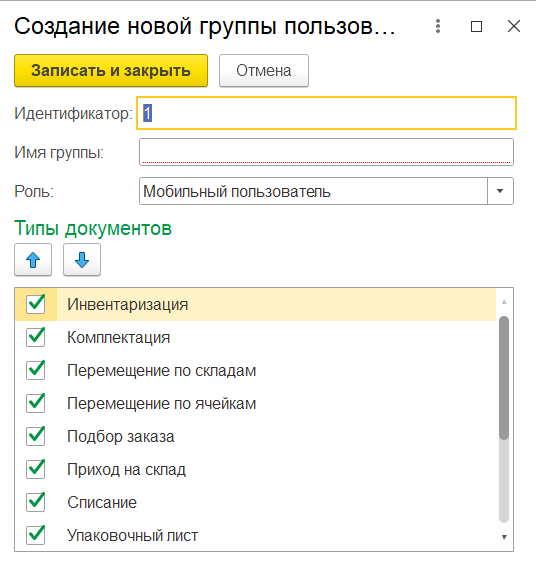The width and height of the screenshot is (536, 567).
Task: Move selected document type down
Action: 82,260
